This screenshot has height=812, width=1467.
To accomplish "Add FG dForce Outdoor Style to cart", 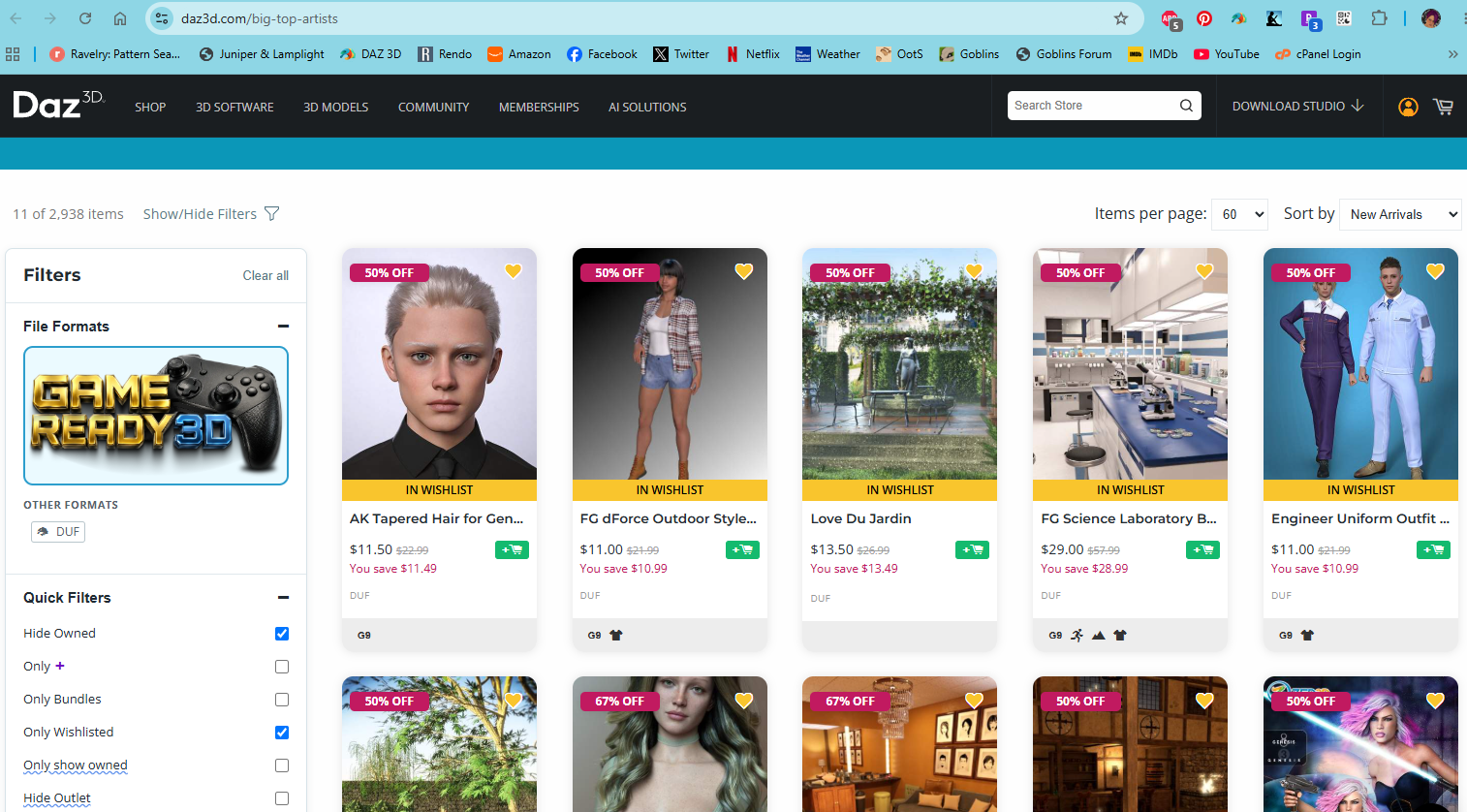I will 742,550.
